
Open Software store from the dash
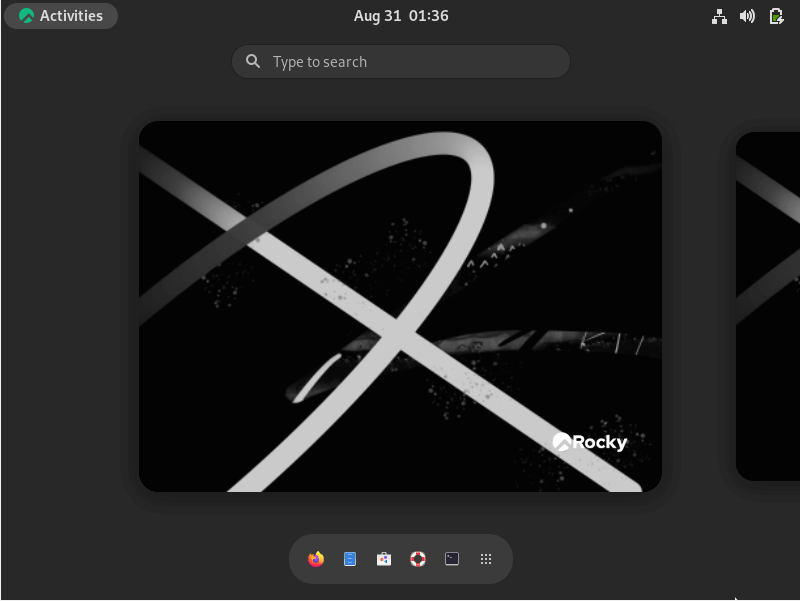click(384, 559)
